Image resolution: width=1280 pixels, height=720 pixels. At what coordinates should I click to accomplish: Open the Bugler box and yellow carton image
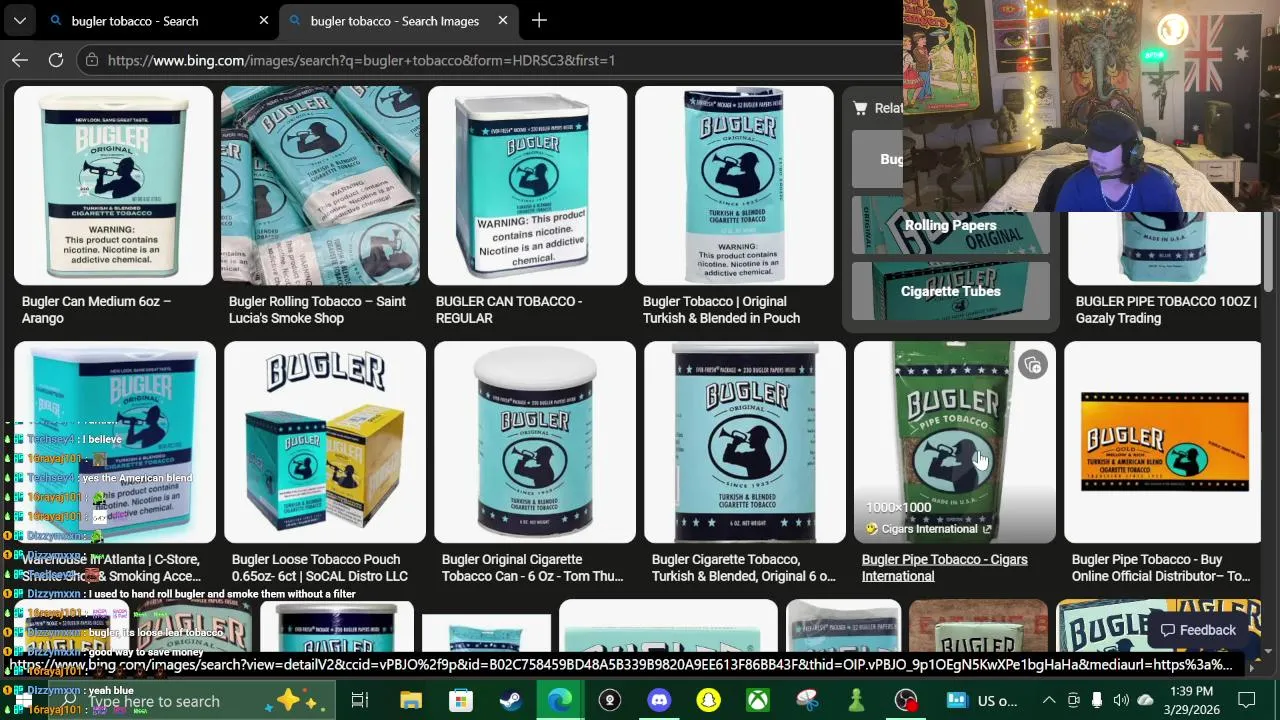point(325,442)
